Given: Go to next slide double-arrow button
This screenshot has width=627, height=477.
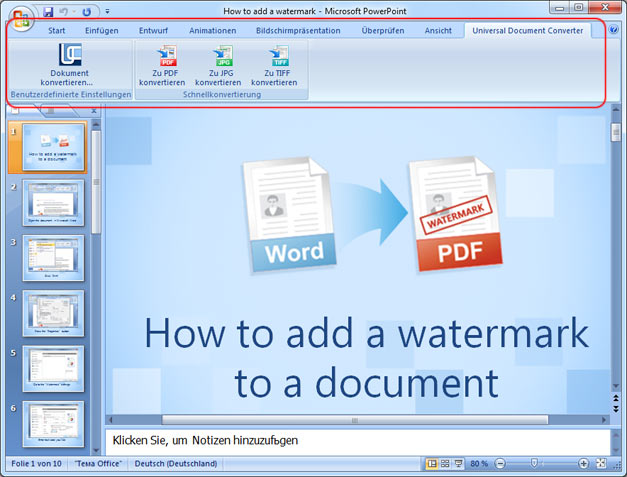Looking at the screenshot, I should [616, 409].
